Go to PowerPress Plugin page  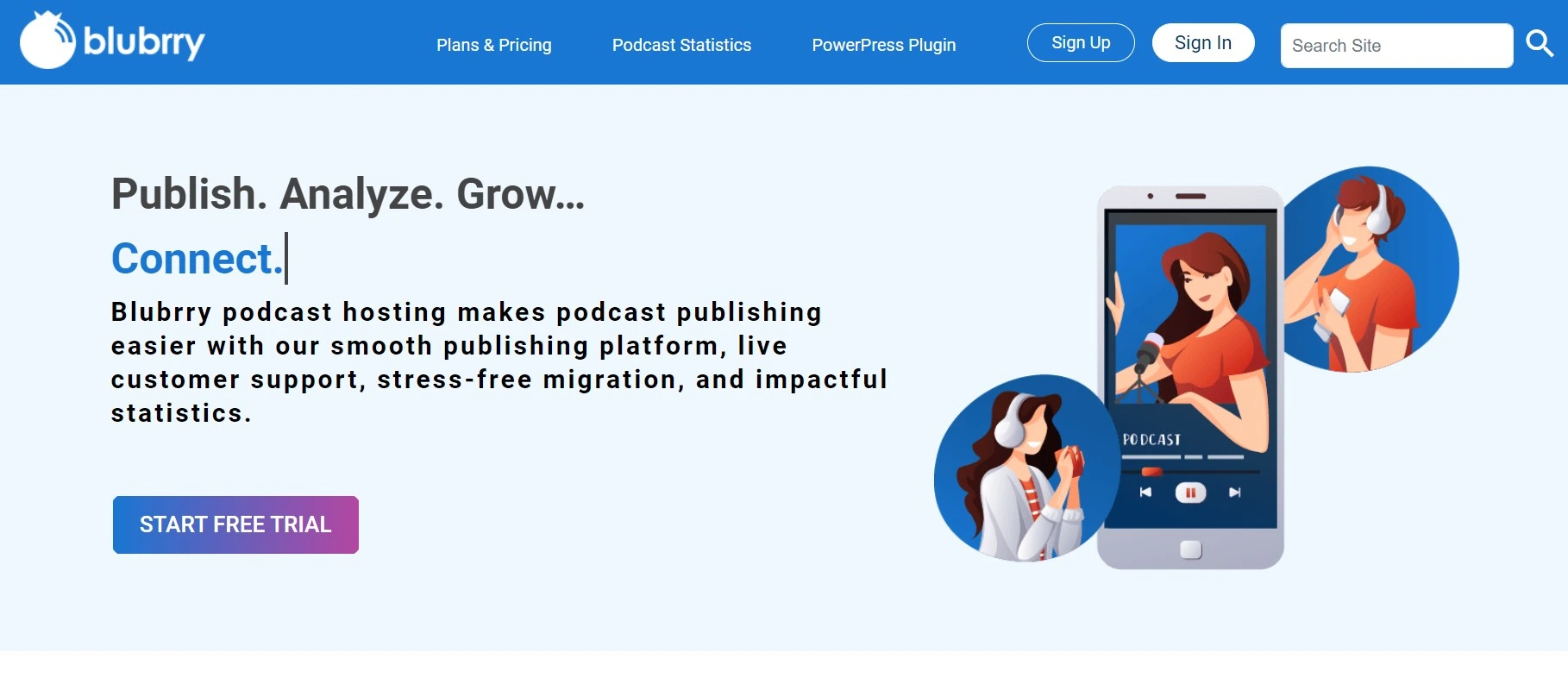(884, 45)
